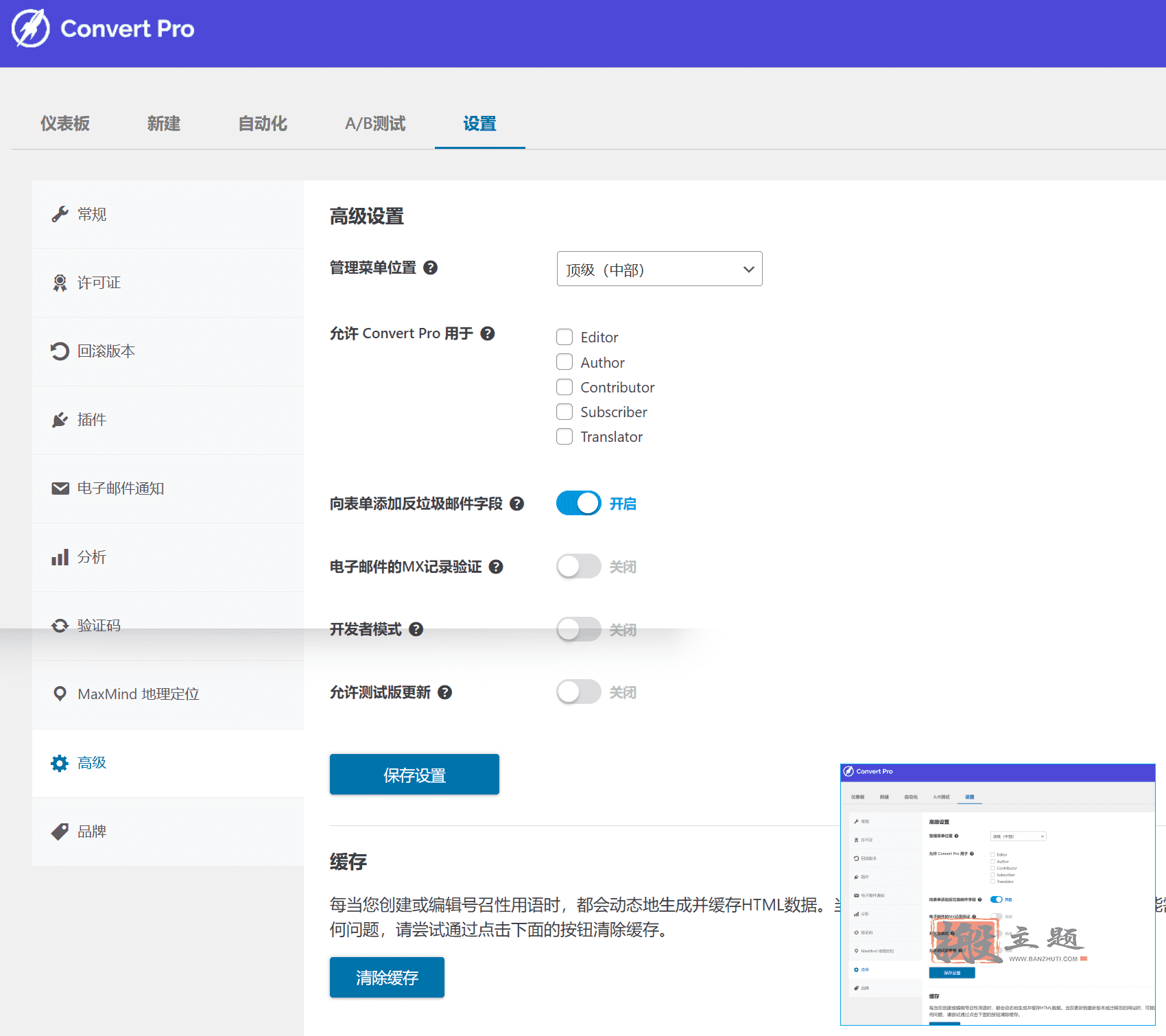The image size is (1166, 1036).
Task: Check the Subscriber role checkbox
Action: click(x=564, y=412)
